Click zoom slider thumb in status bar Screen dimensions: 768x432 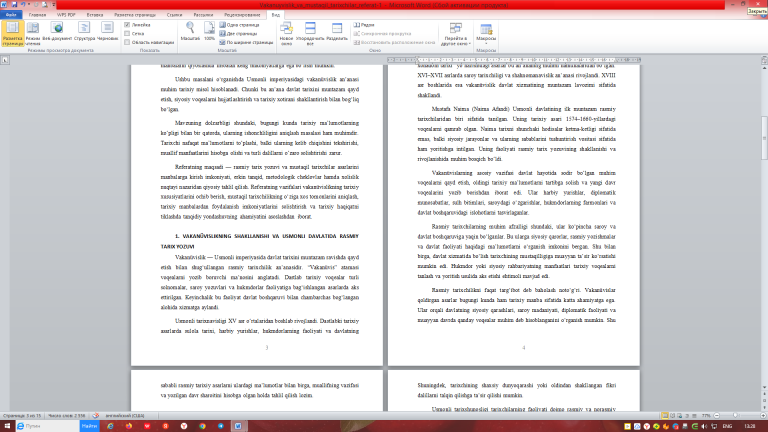point(735,415)
